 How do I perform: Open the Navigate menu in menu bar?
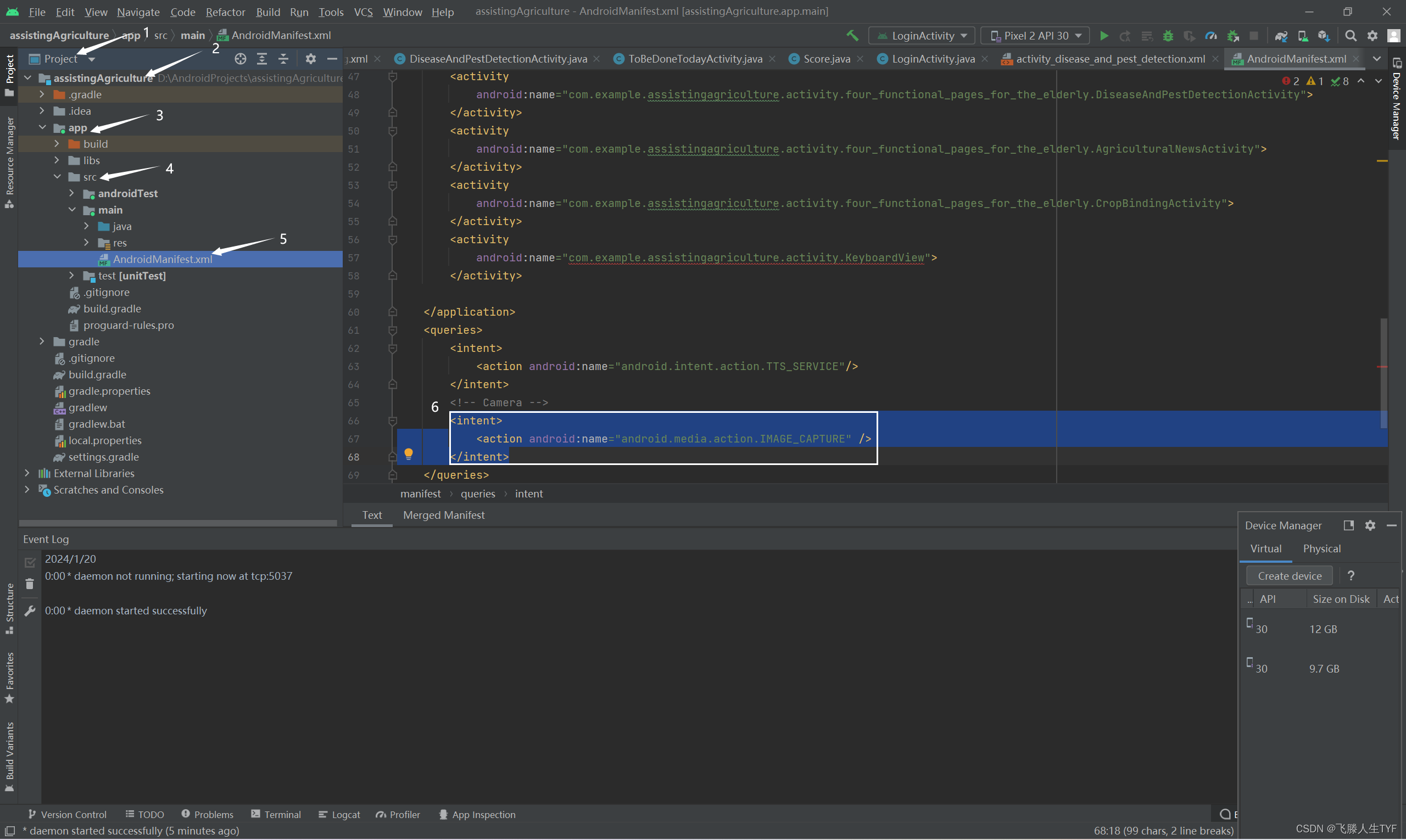pyautogui.click(x=137, y=11)
